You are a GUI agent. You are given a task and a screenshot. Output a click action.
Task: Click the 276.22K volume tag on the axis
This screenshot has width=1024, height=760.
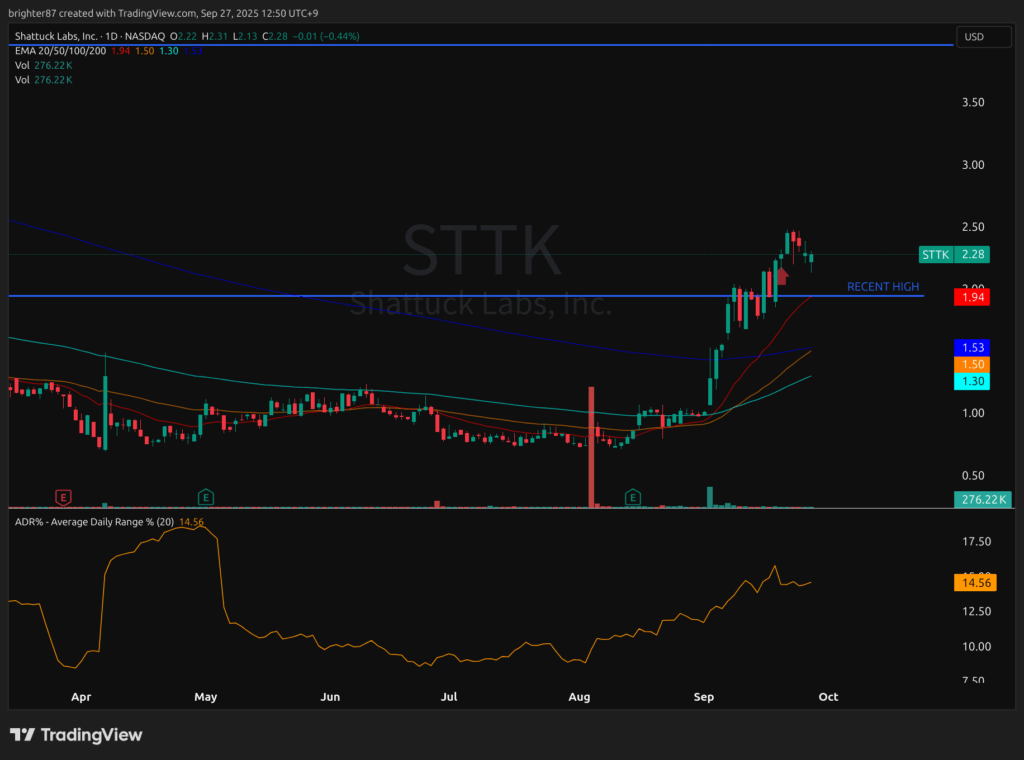click(x=983, y=499)
